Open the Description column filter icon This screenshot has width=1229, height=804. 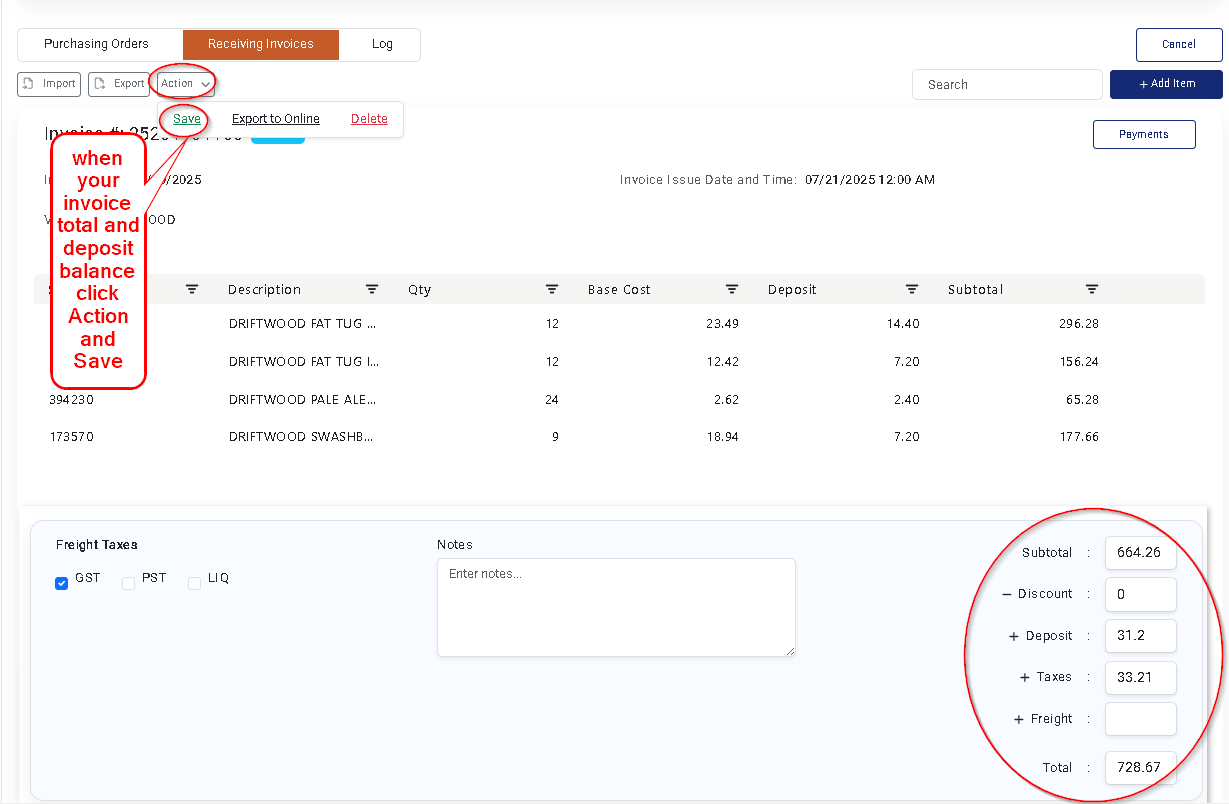pos(372,289)
